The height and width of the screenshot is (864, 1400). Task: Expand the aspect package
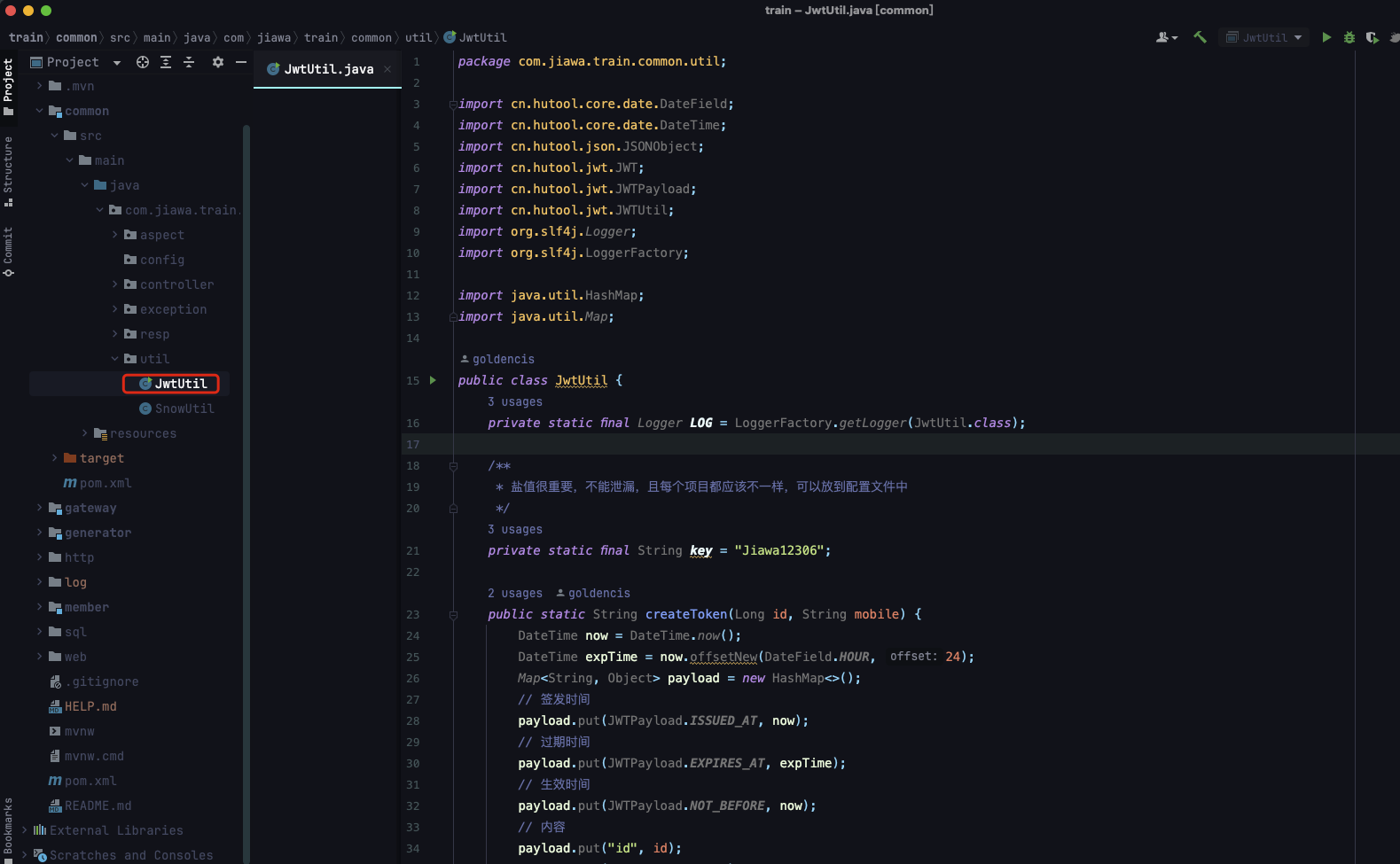[114, 235]
